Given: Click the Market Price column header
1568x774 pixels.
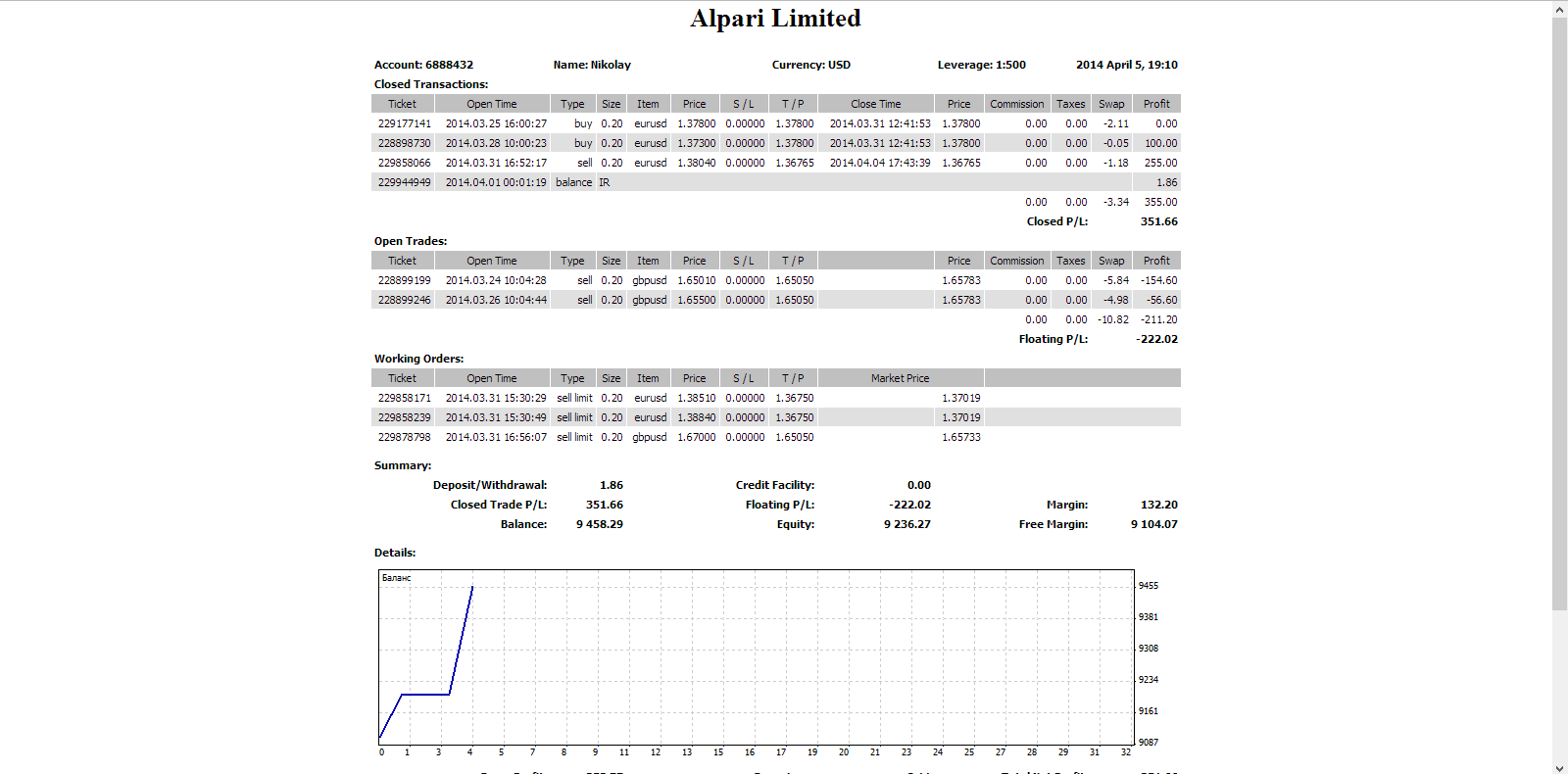Looking at the screenshot, I should pyautogui.click(x=901, y=378).
